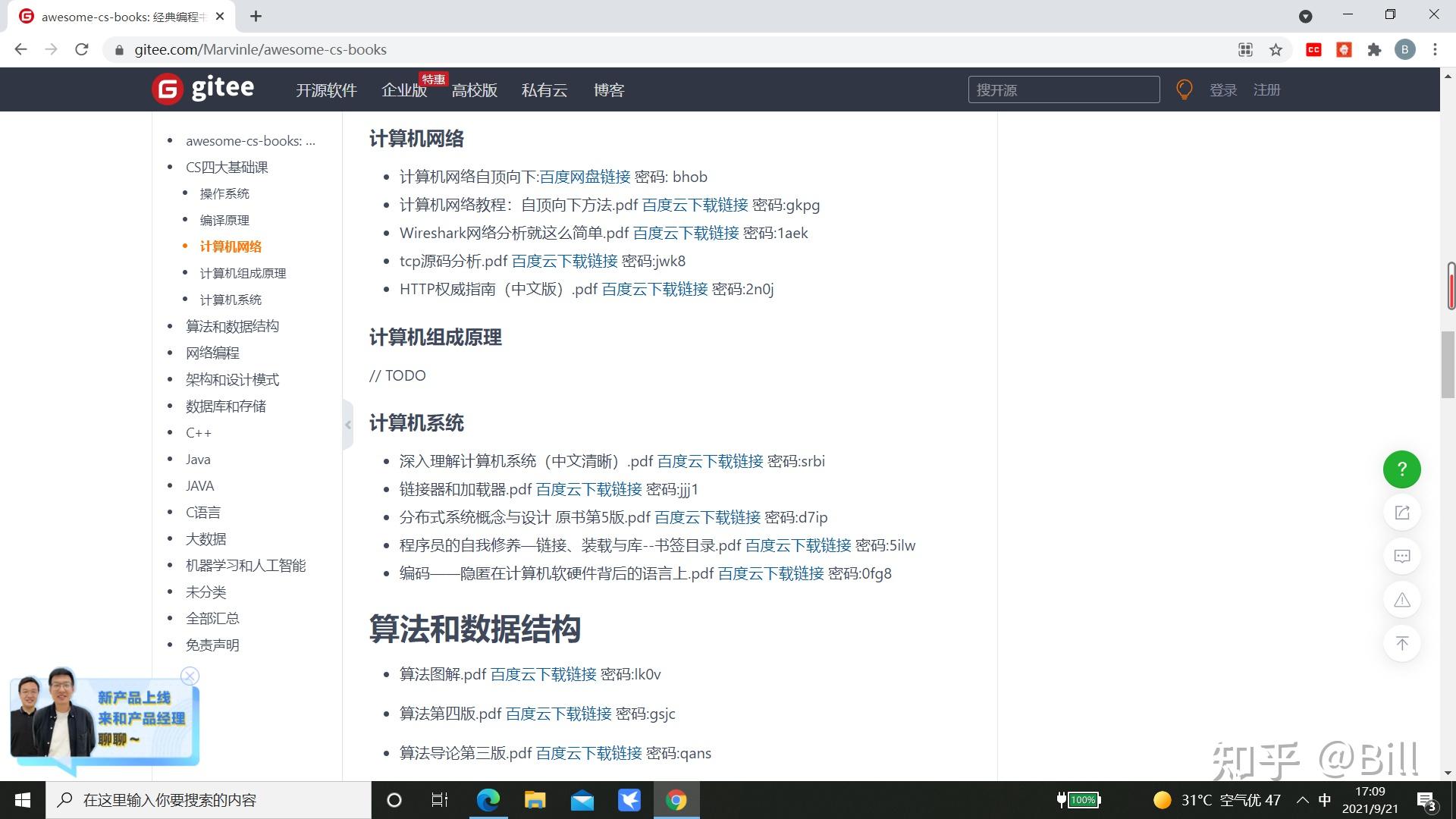
Task: Toggle the bookmark star in the address bar
Action: 1276,49
